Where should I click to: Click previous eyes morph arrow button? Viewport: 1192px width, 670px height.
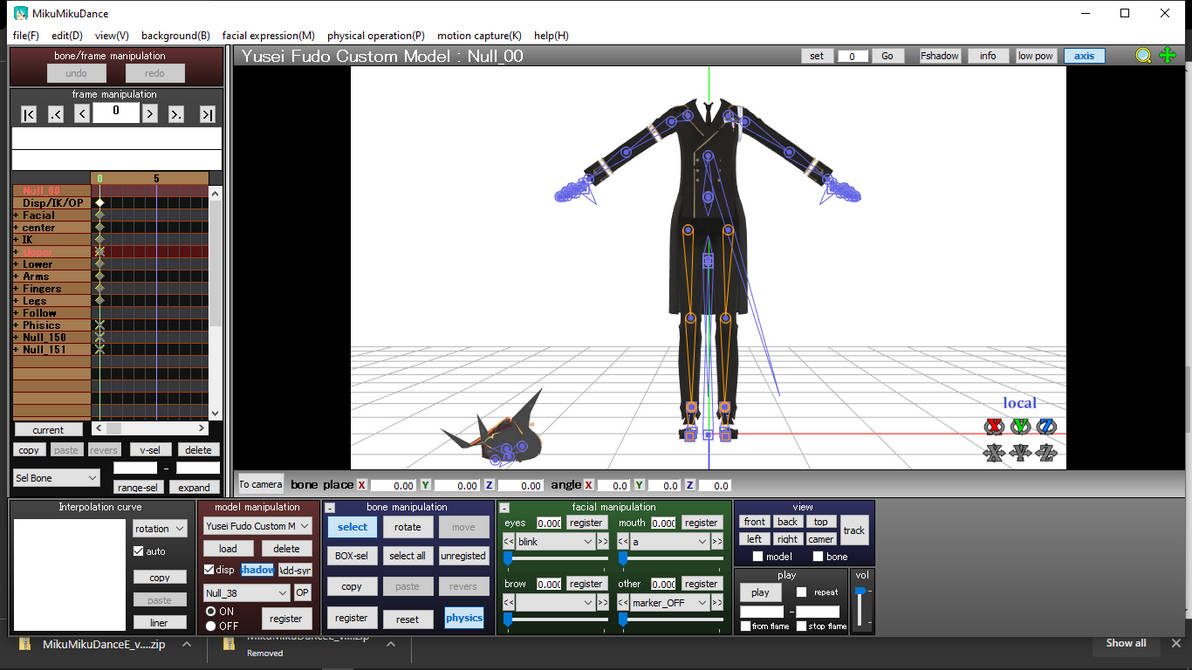[x=509, y=541]
